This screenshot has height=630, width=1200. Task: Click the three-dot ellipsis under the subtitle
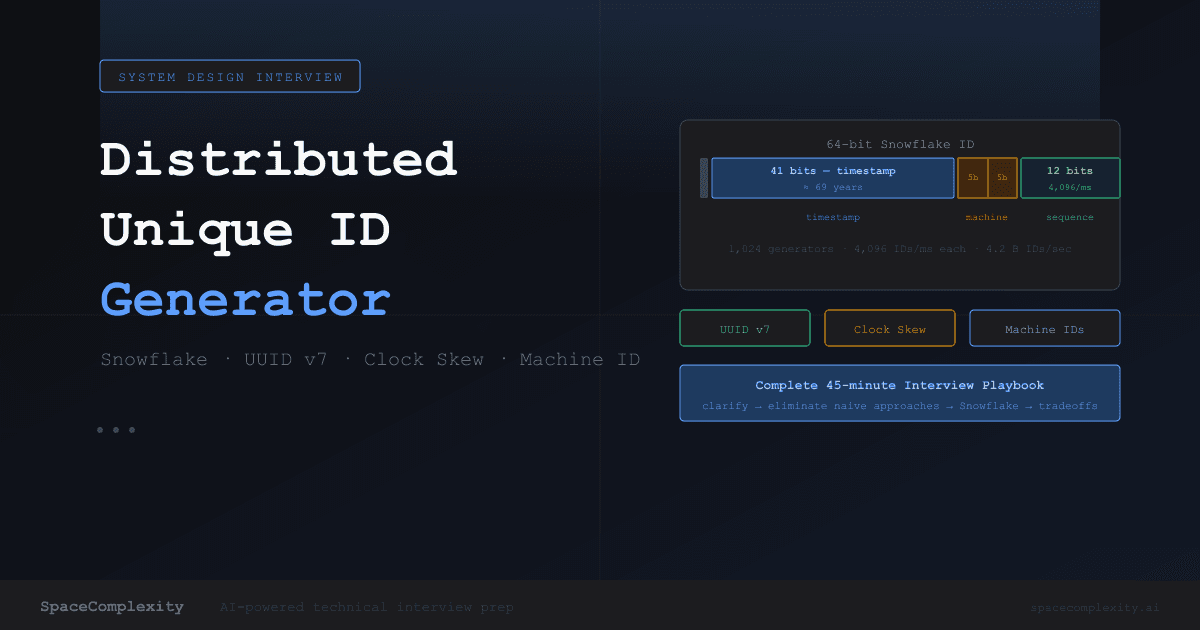[116, 430]
